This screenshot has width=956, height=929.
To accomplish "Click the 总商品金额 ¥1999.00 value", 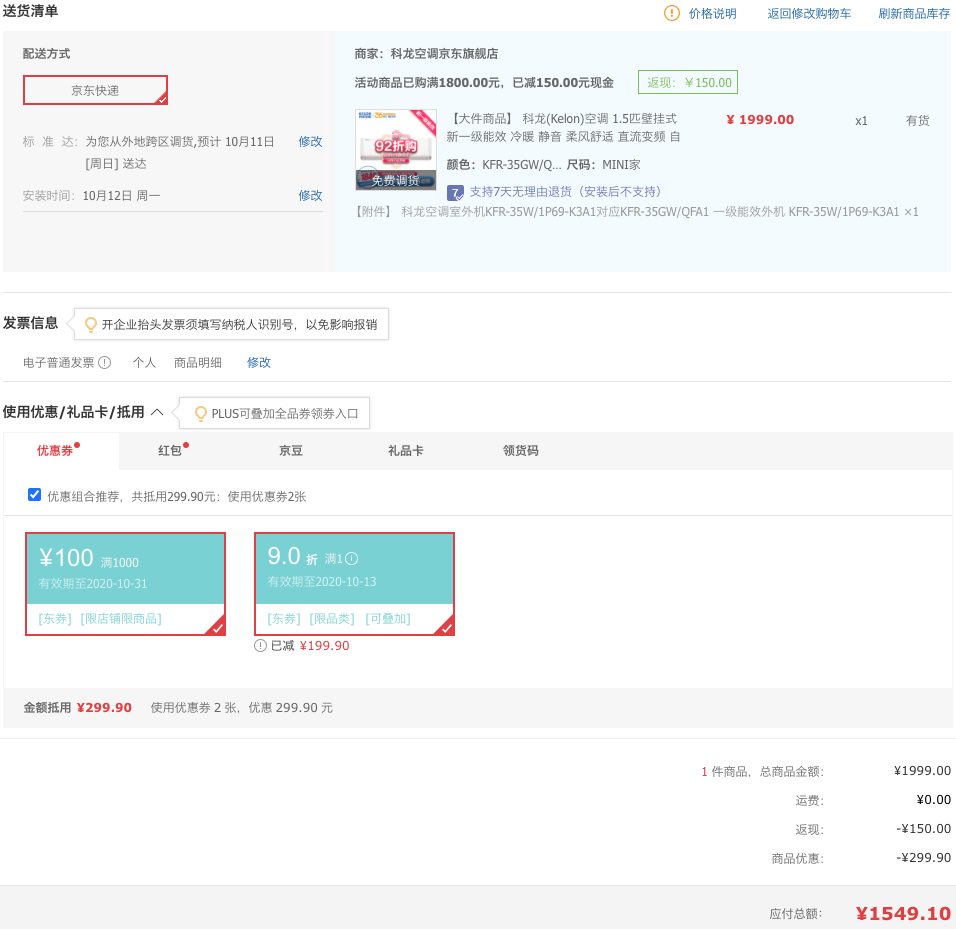I will tap(922, 771).
